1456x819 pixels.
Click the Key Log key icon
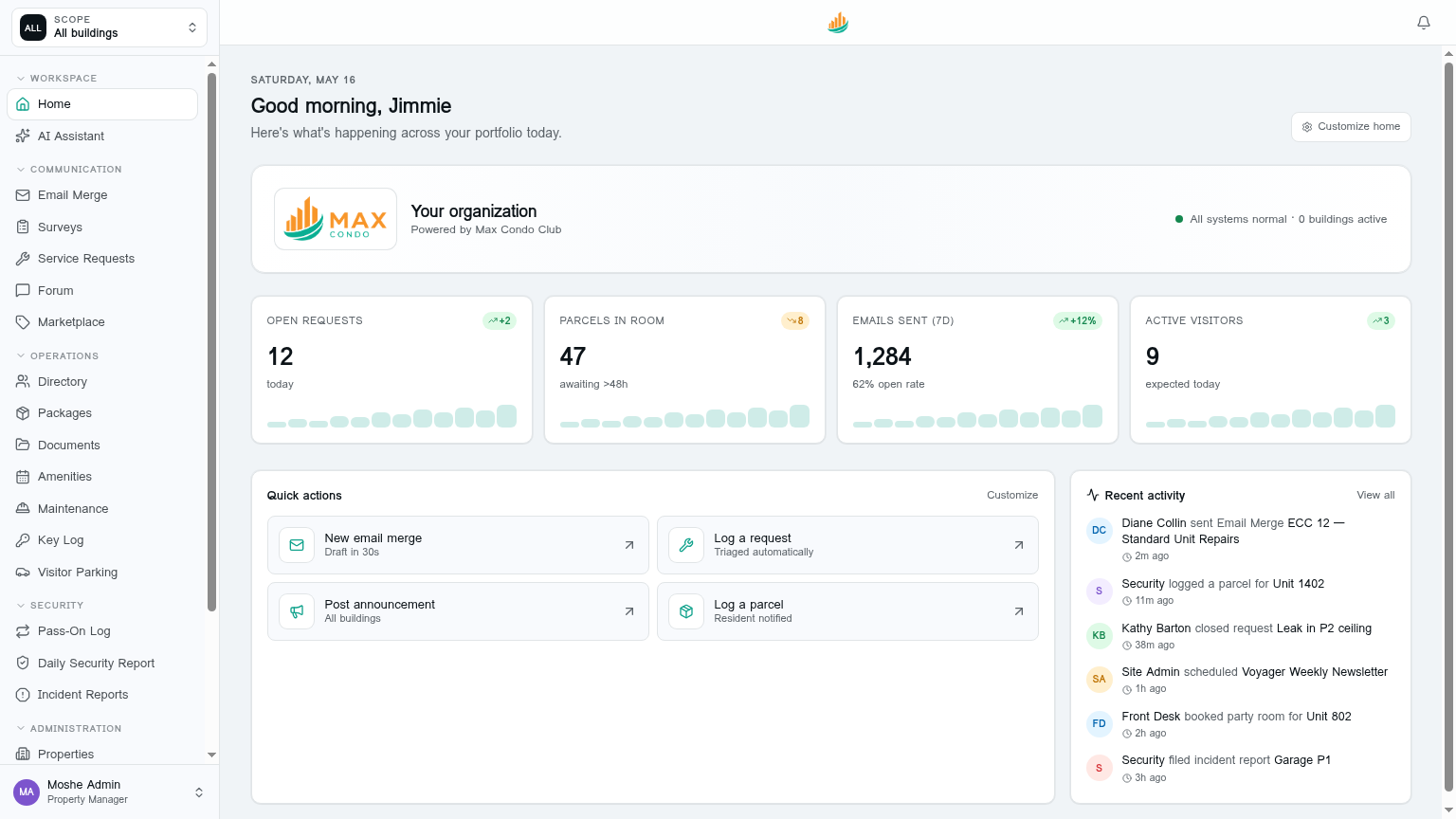(23, 540)
